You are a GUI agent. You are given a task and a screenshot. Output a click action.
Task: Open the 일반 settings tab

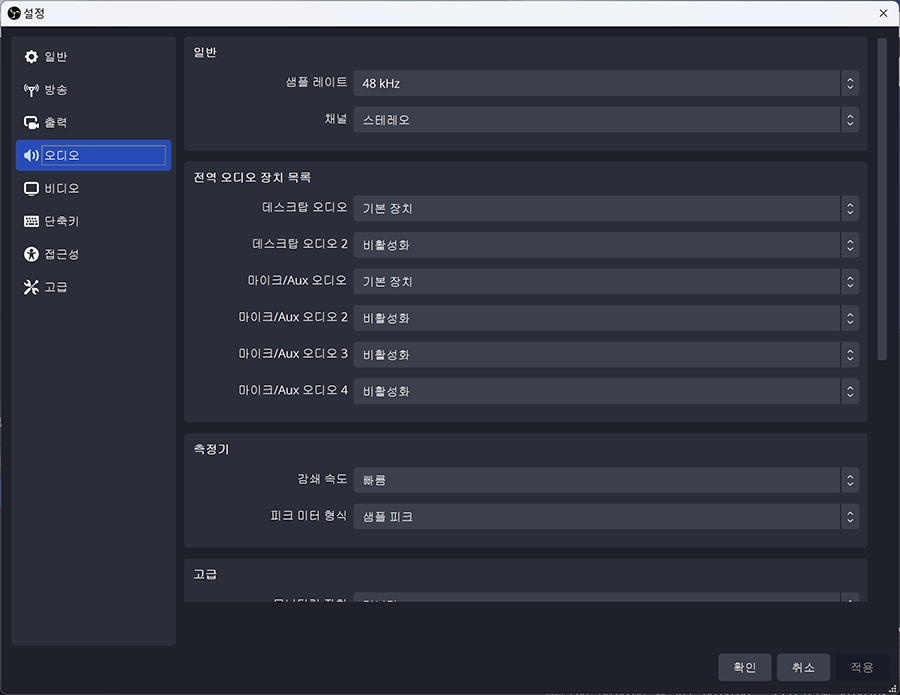tap(94, 57)
